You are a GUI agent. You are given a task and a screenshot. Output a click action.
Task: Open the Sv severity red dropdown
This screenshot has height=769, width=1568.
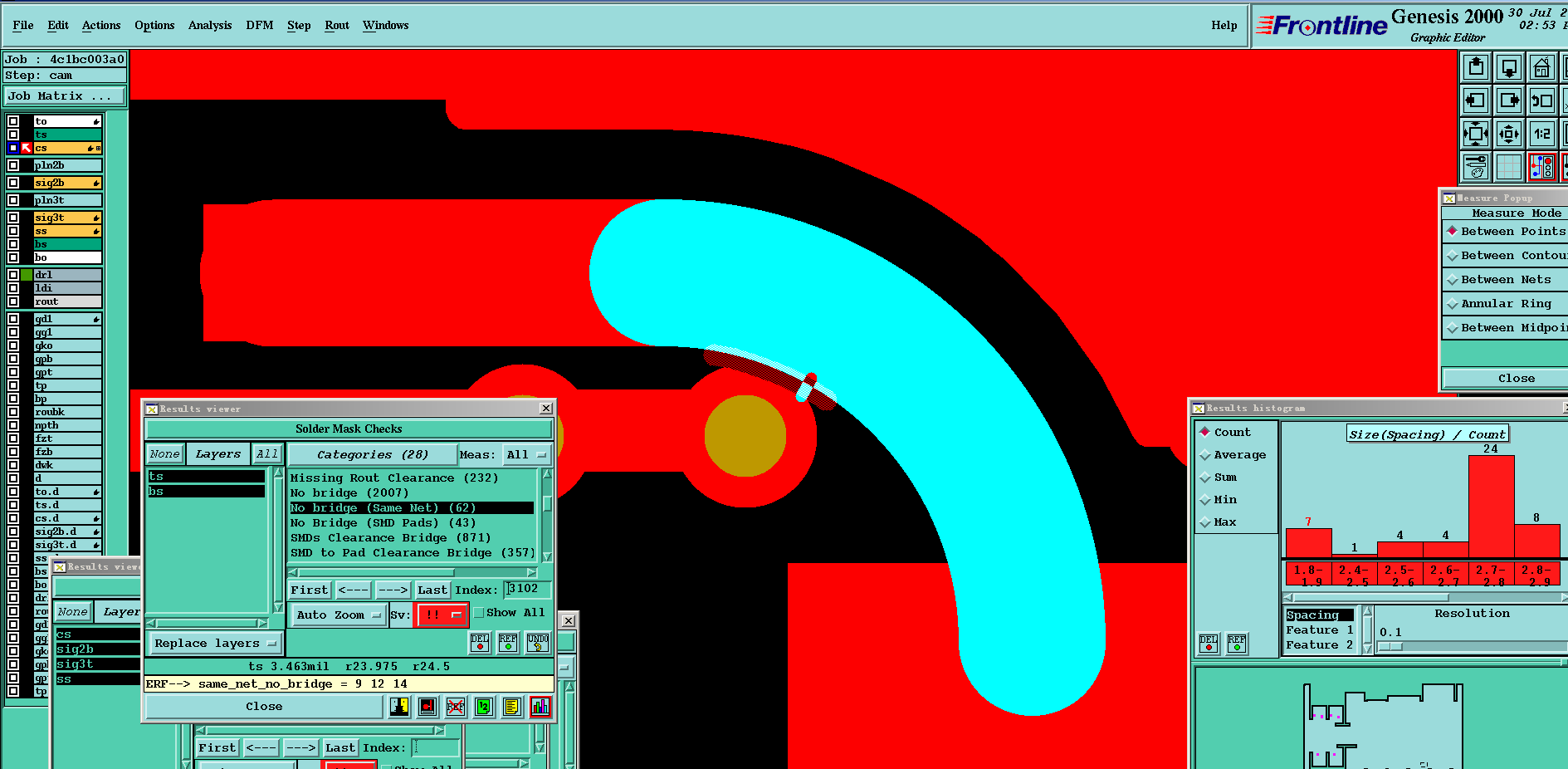pyautogui.click(x=442, y=615)
